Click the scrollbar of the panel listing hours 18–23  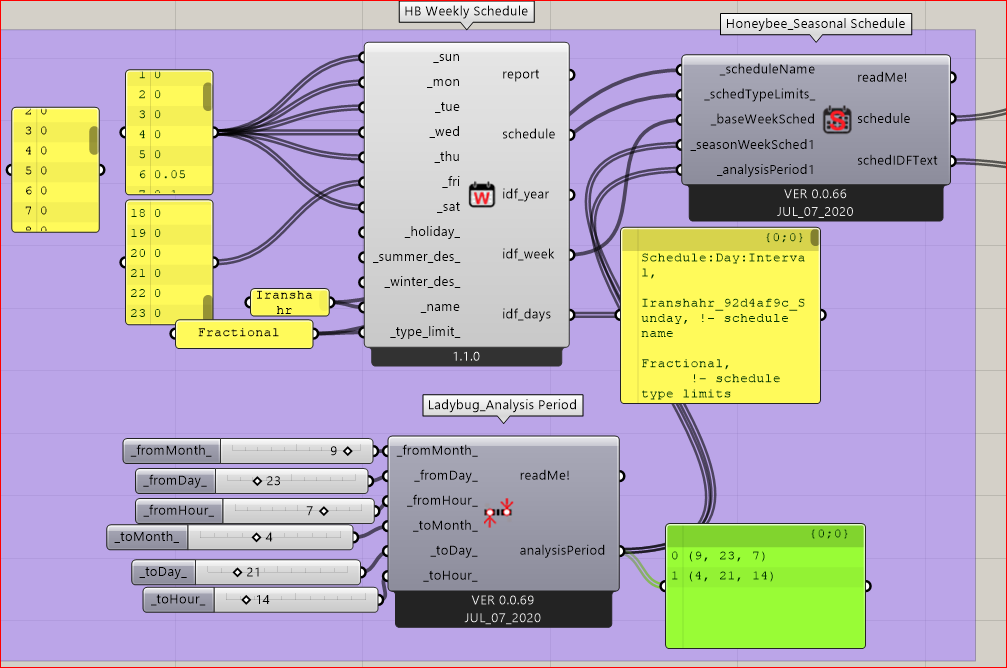[x=207, y=307]
